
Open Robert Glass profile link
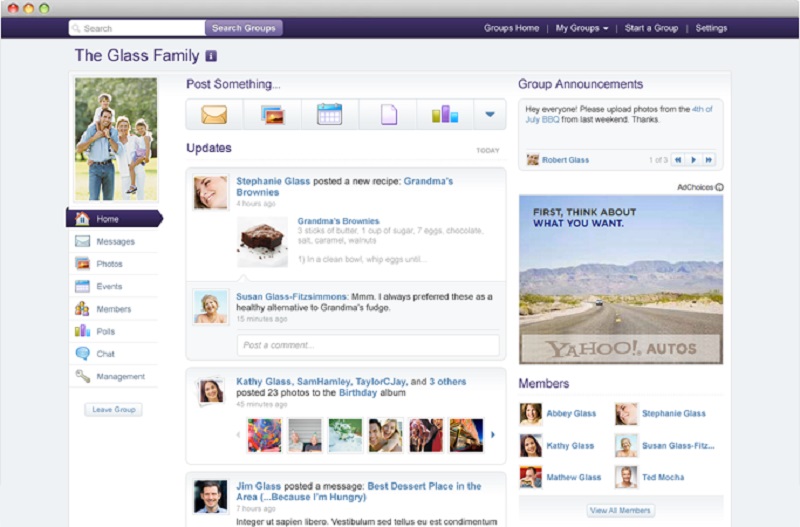tap(565, 160)
